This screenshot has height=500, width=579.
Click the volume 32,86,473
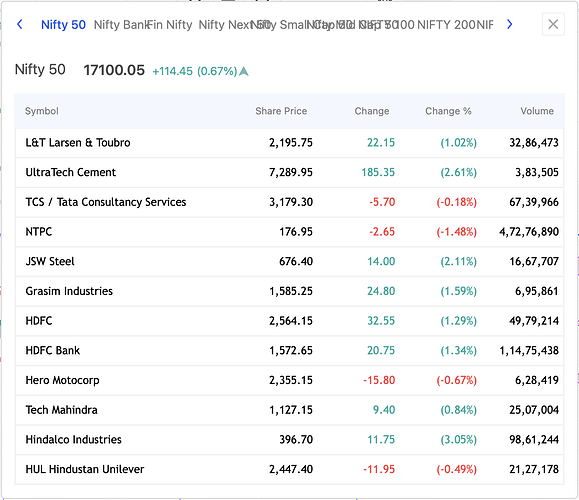point(534,143)
